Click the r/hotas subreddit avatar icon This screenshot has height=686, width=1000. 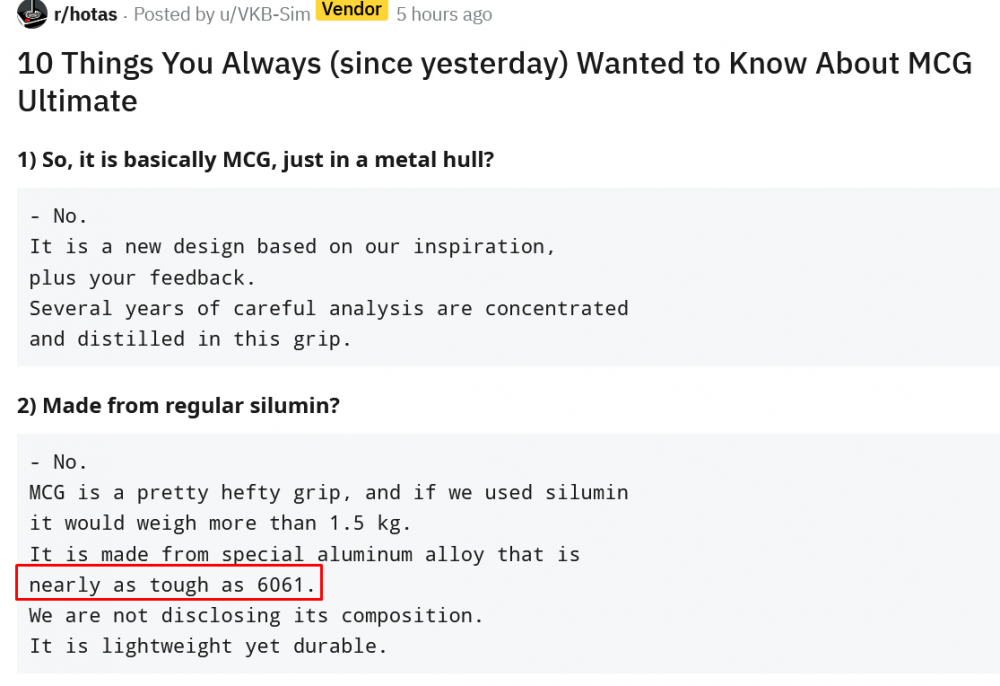point(32,14)
